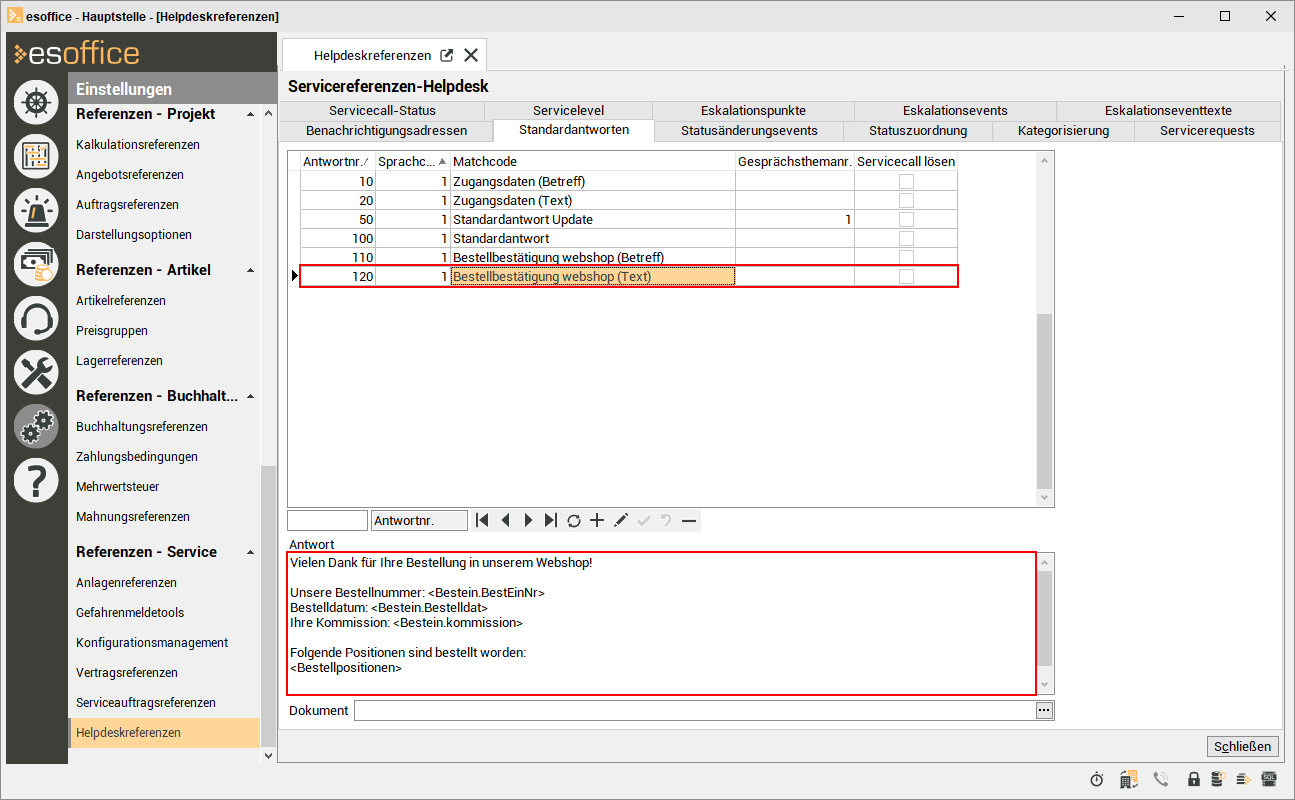Switch to the Eskalationspunkte tab

pyautogui.click(x=753, y=111)
